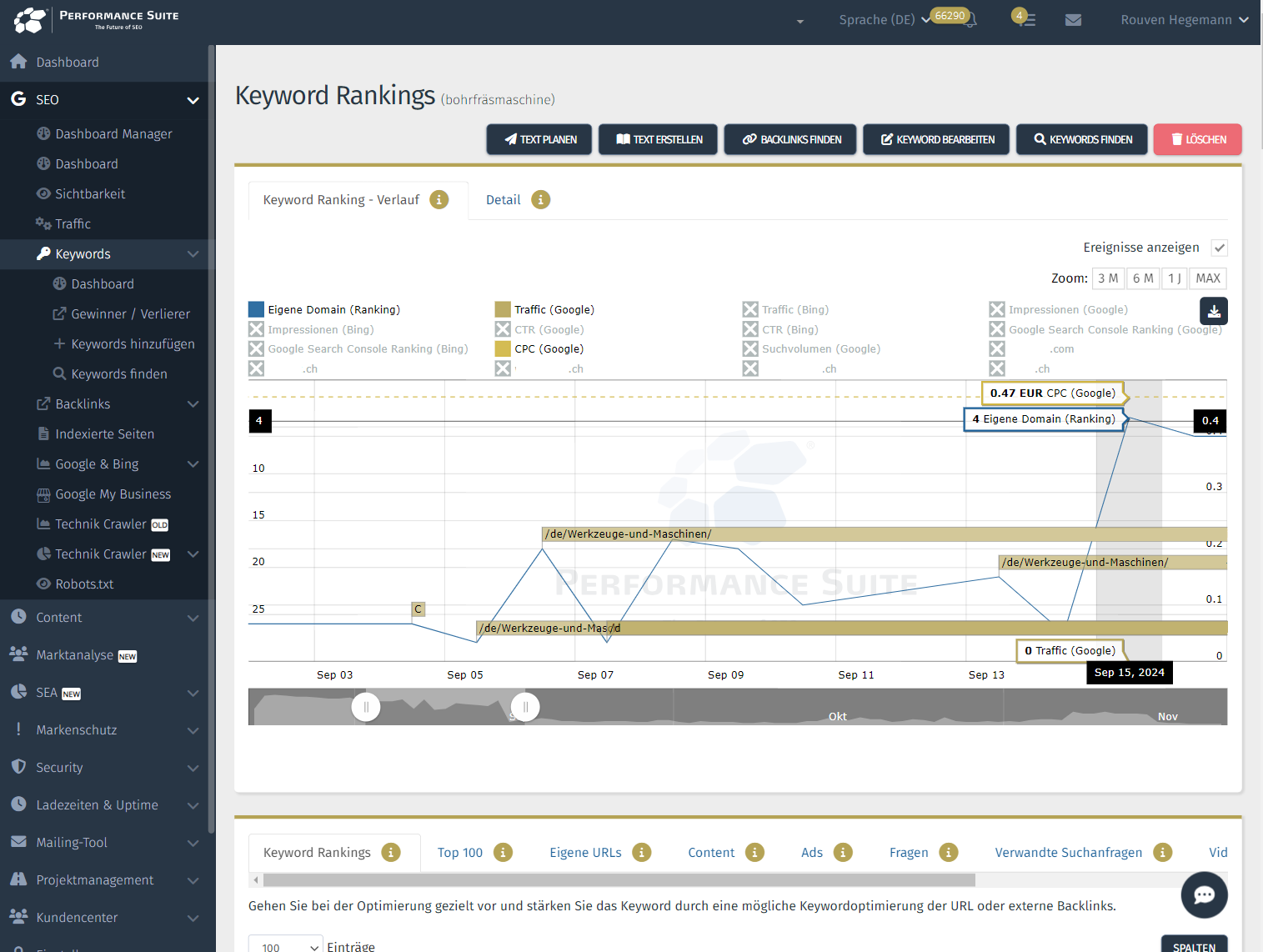This screenshot has height=952, width=1263.
Task: Open the chat support bubble
Action: coord(1205,895)
